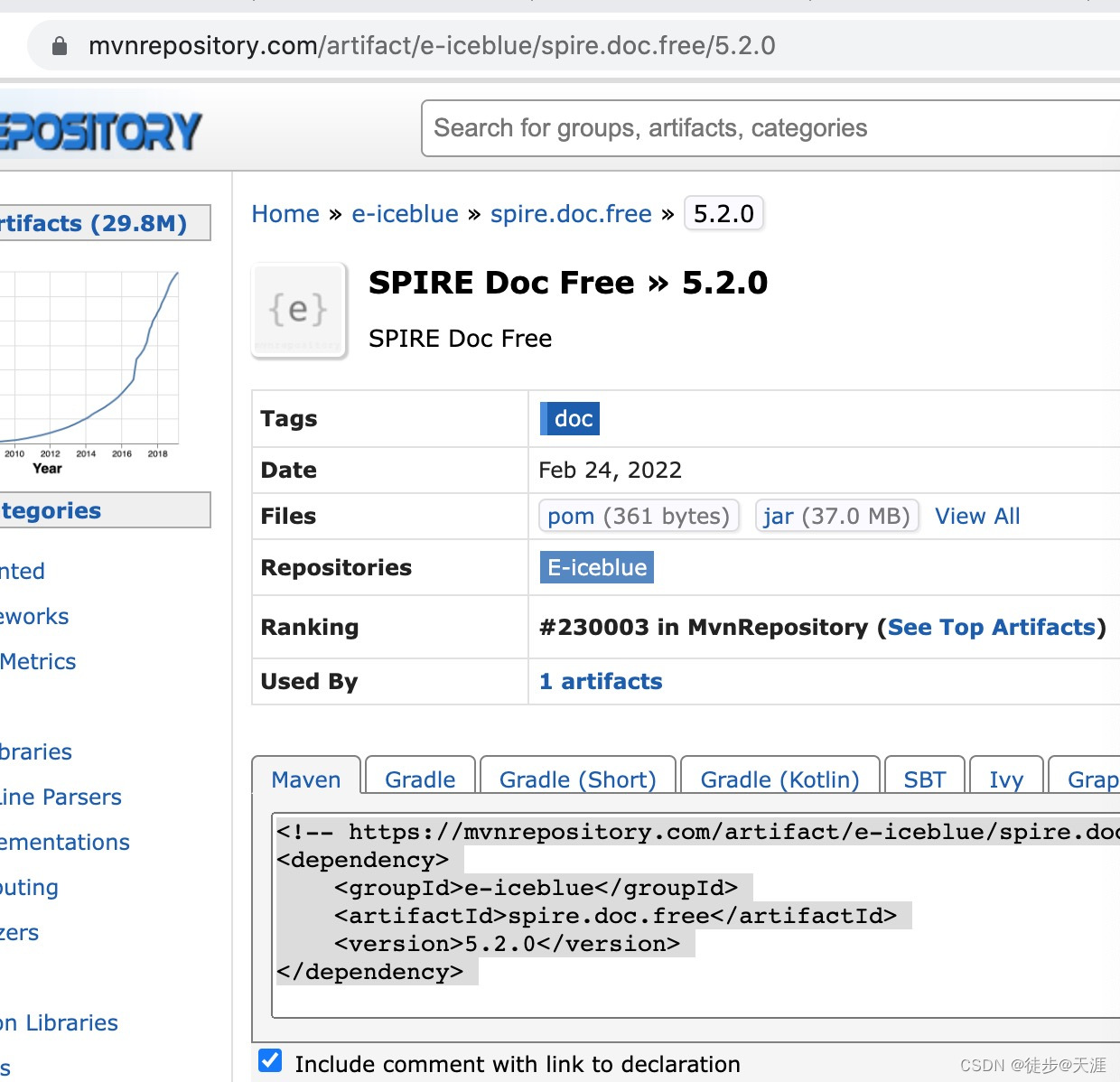Click the E-iceblue repository badge
Image resolution: width=1120 pixels, height=1082 pixels.
596,567
